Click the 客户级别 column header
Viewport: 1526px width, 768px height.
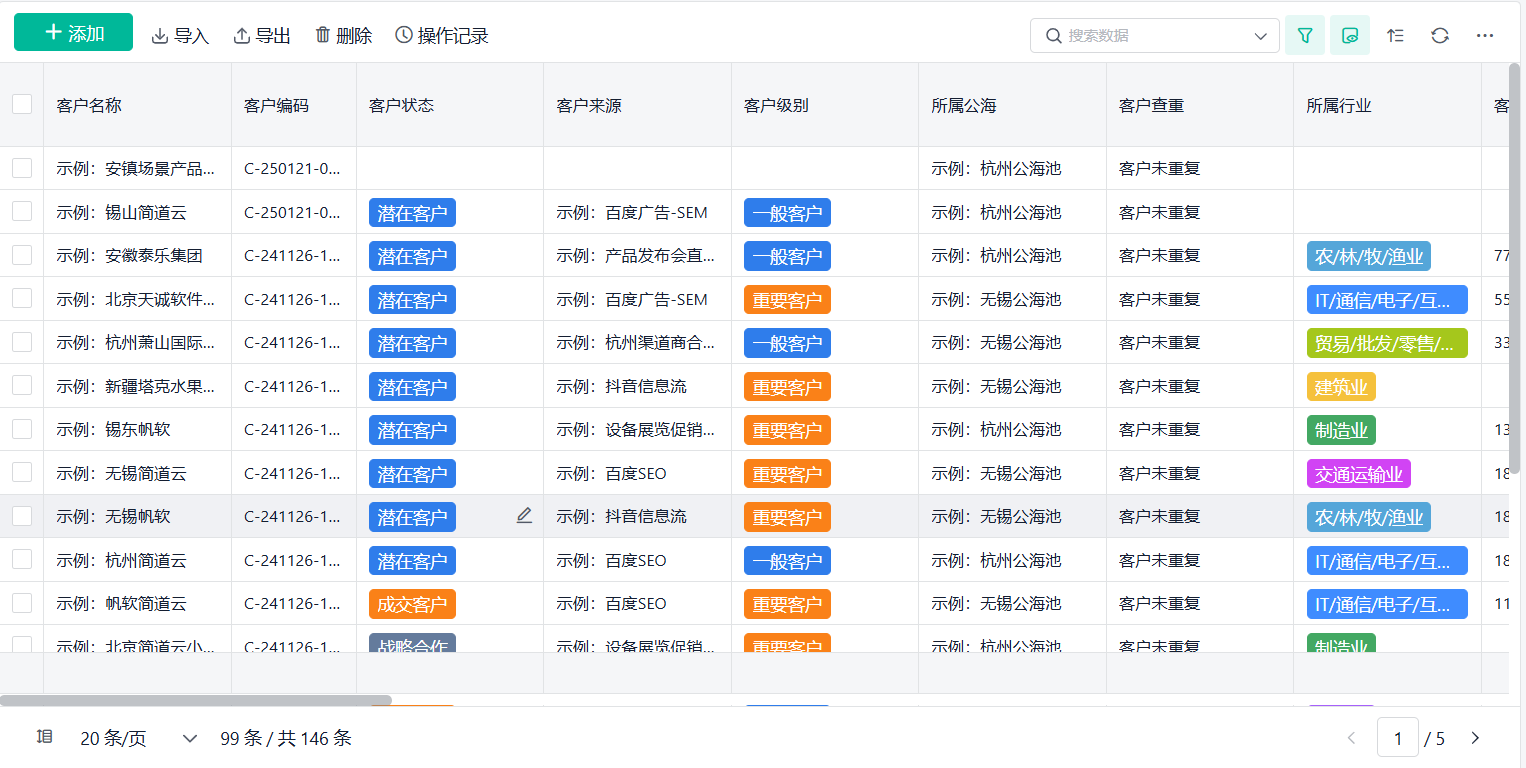(825, 105)
